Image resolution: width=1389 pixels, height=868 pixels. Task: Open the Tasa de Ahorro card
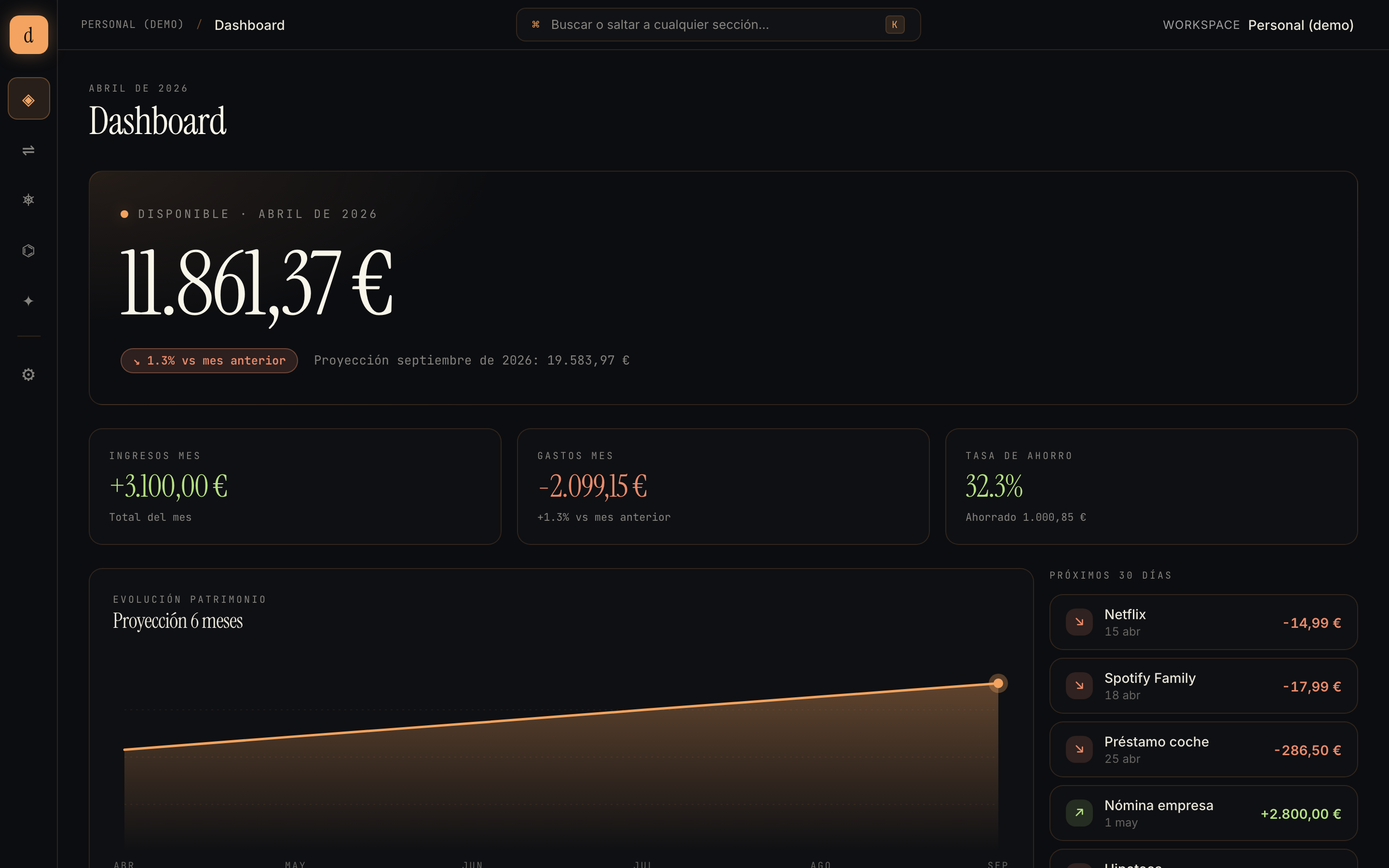pos(1150,486)
